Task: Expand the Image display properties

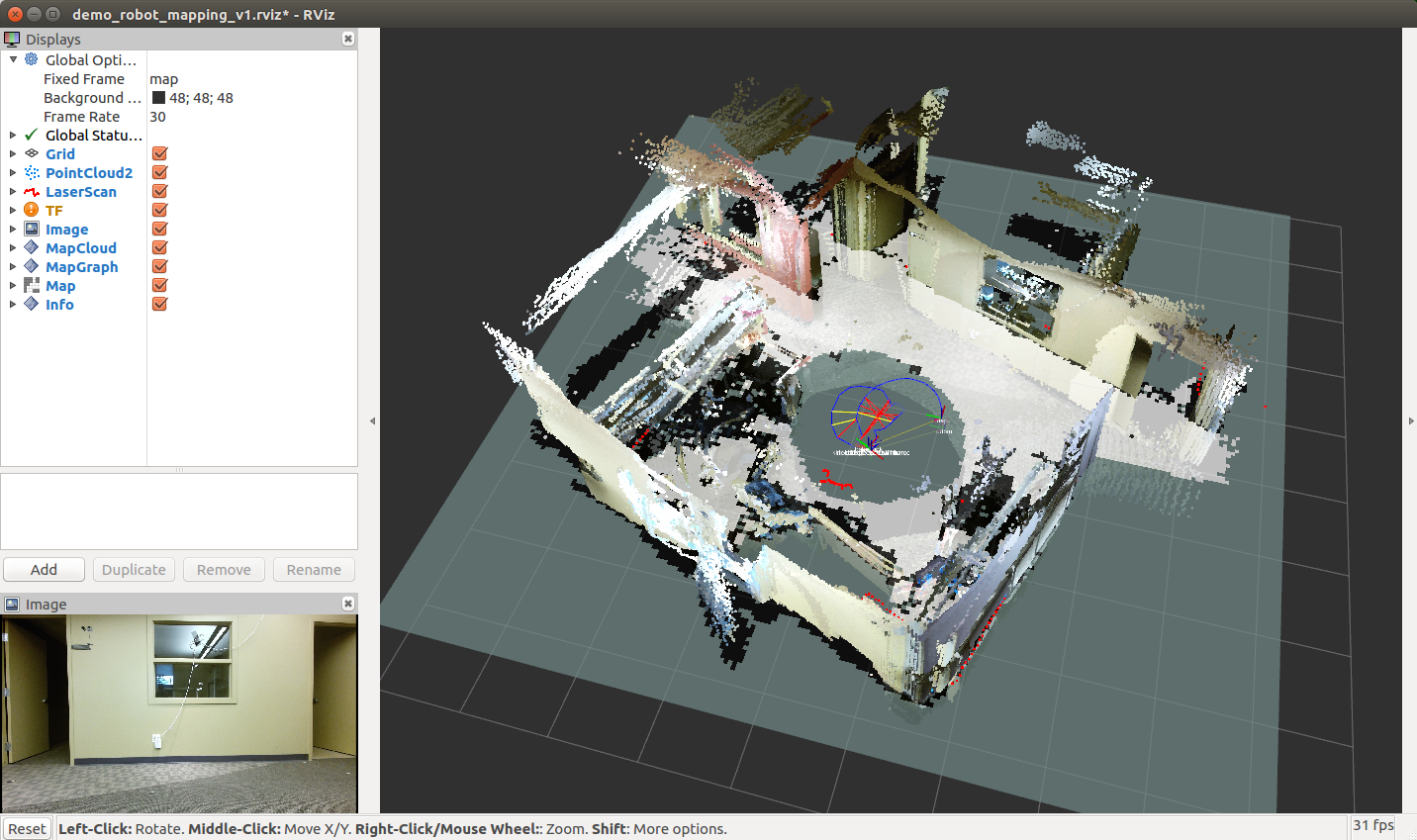Action: click(x=13, y=229)
